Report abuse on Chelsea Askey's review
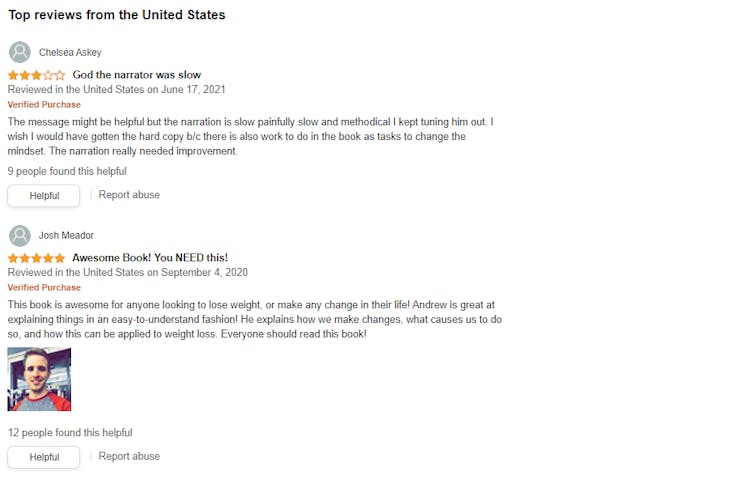Screen dimensions: 744x480 (129, 195)
